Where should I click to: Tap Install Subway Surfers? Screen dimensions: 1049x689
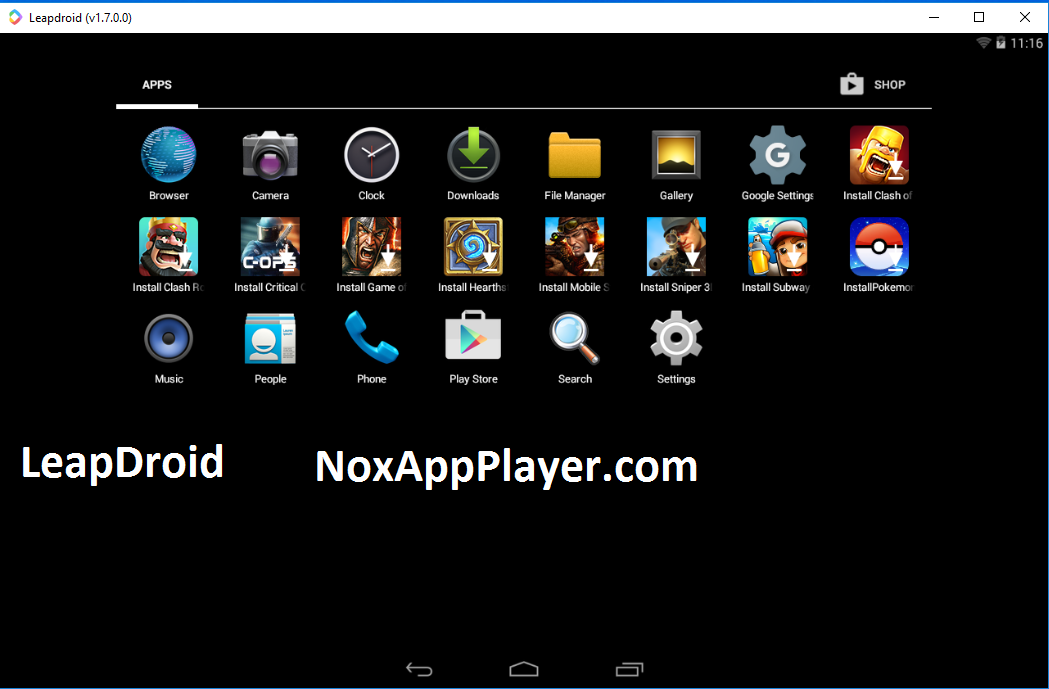[x=777, y=246]
